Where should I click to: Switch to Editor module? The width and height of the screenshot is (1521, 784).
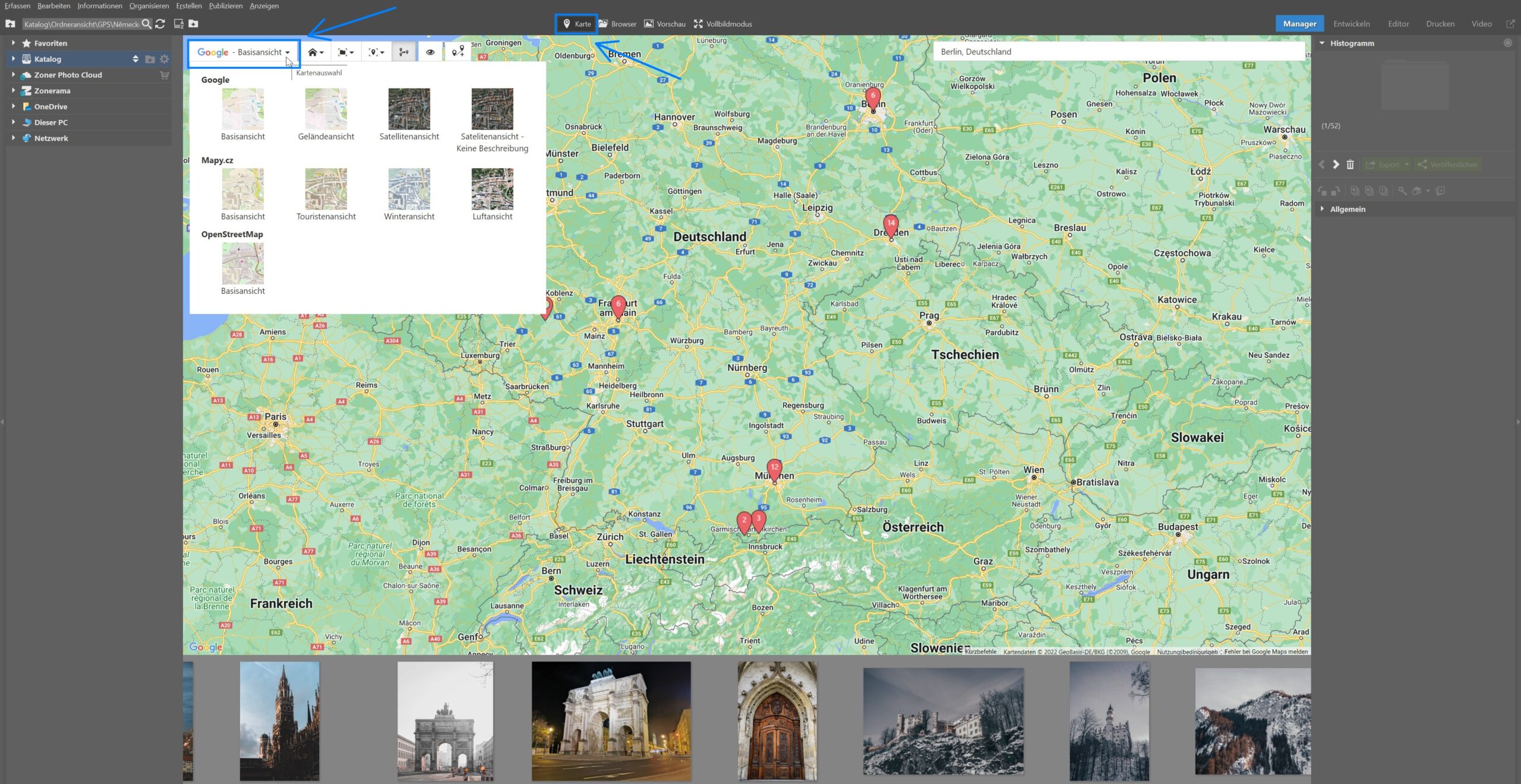[x=1398, y=24]
